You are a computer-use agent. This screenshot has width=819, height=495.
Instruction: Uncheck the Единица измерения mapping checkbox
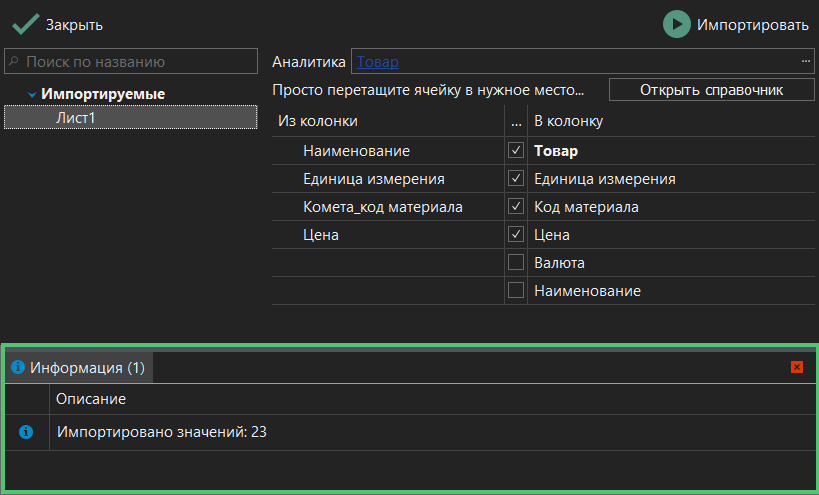point(516,178)
